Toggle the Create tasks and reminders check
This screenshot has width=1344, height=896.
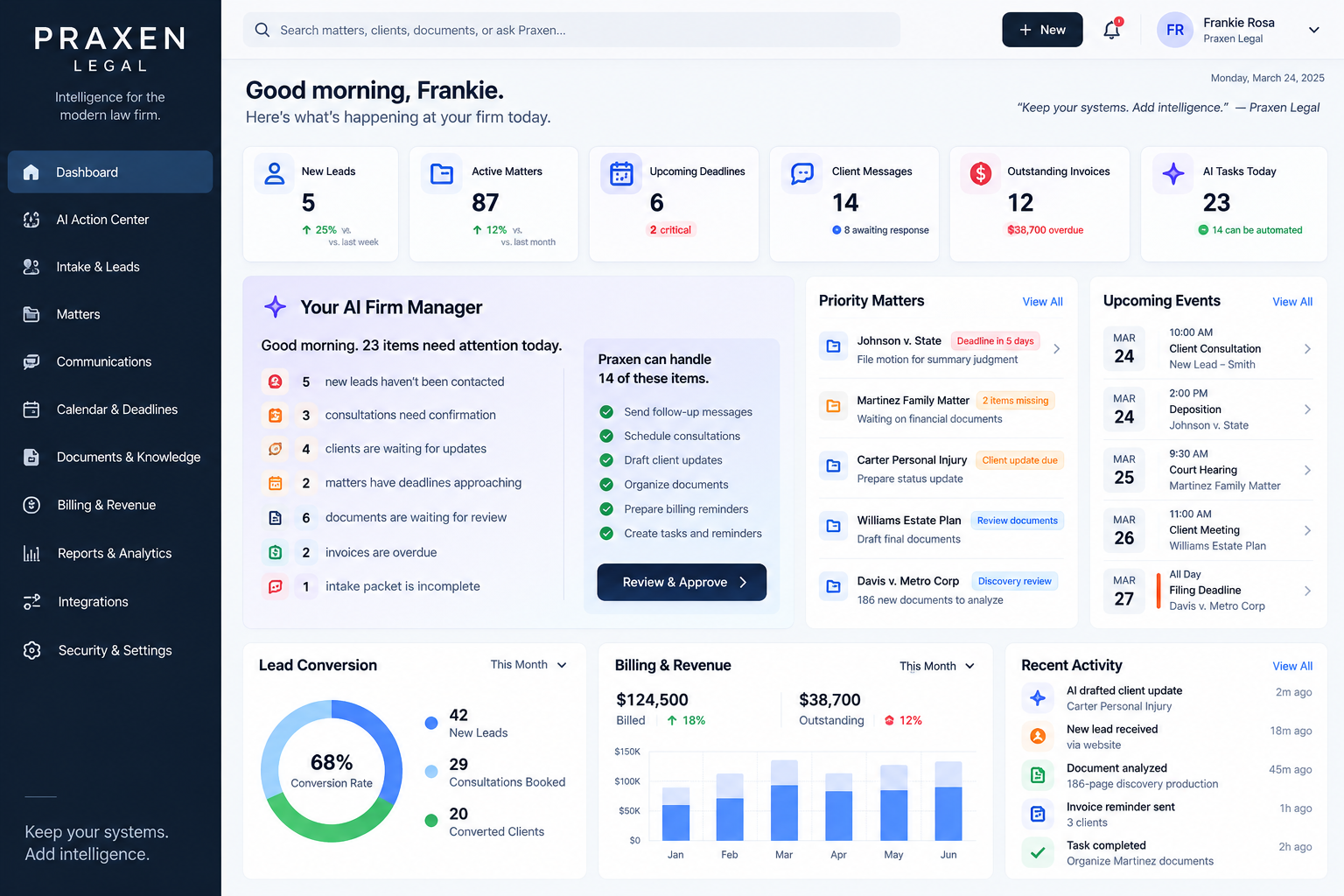[605, 533]
